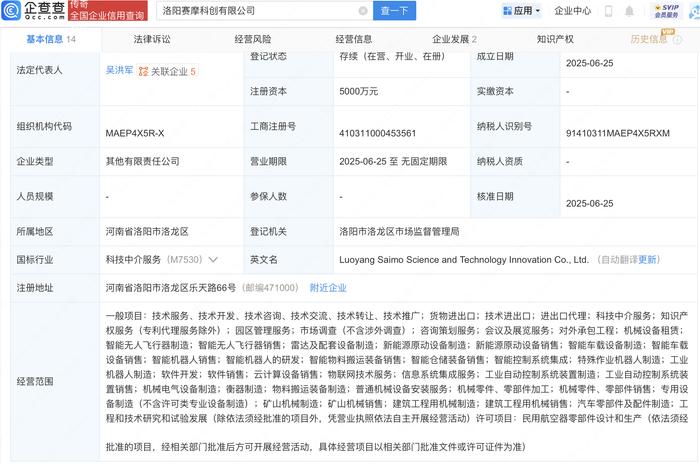Switch to the 经营风险 tab
This screenshot has width=700, height=464.
click(x=253, y=39)
